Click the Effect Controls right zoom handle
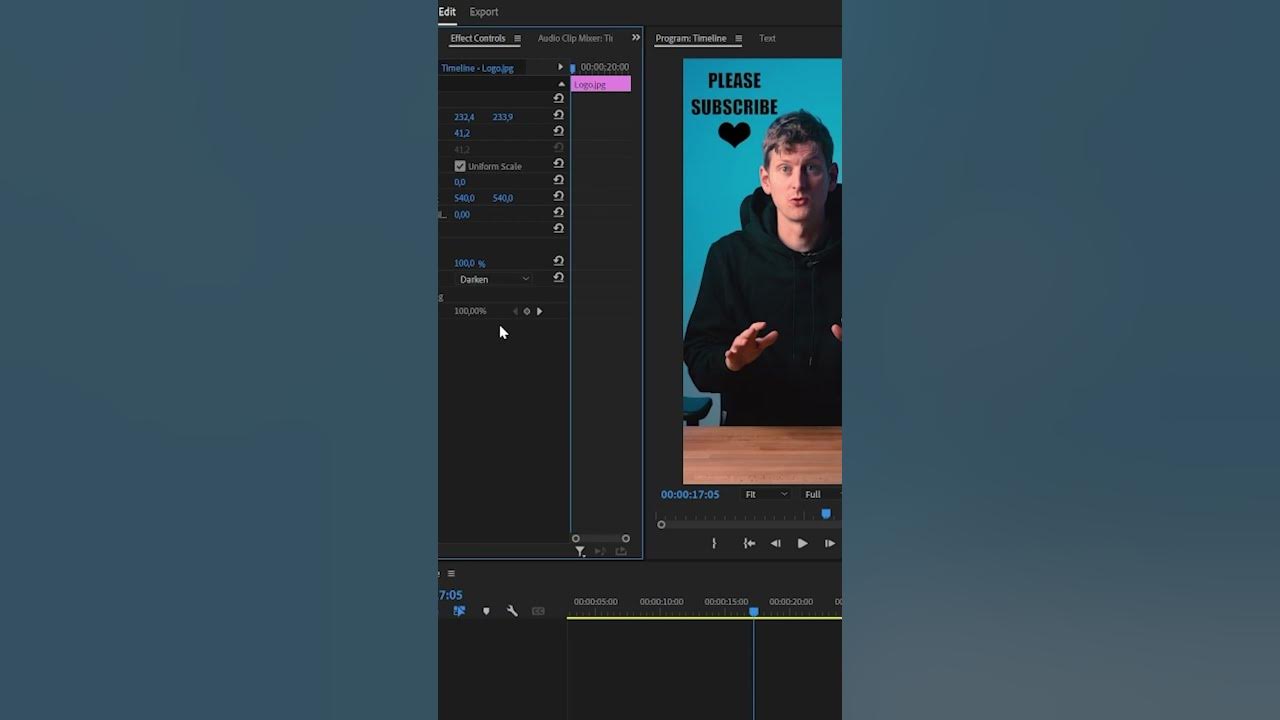The image size is (1280, 720). click(626, 539)
